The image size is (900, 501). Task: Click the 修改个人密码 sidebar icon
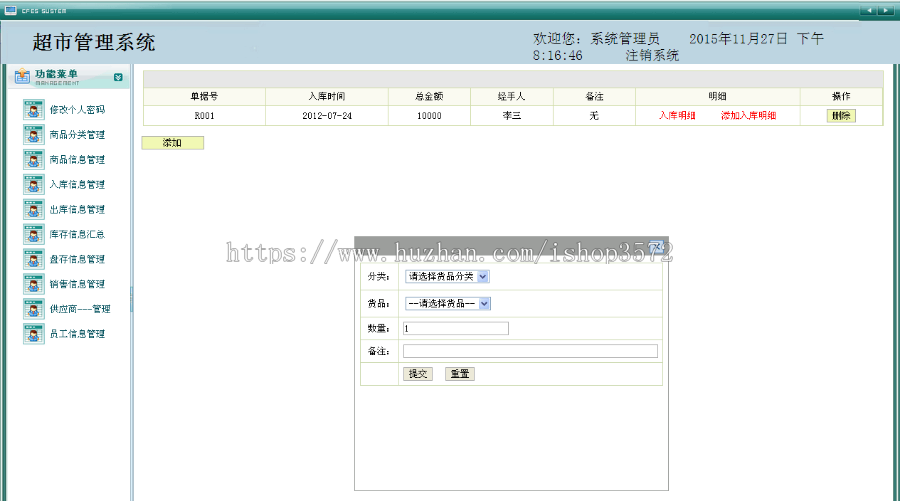33,110
